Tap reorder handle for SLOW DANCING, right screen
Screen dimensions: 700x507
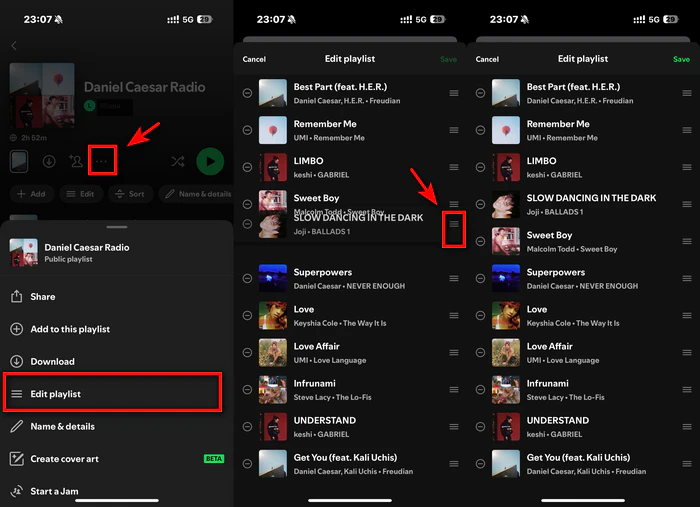(x=687, y=204)
